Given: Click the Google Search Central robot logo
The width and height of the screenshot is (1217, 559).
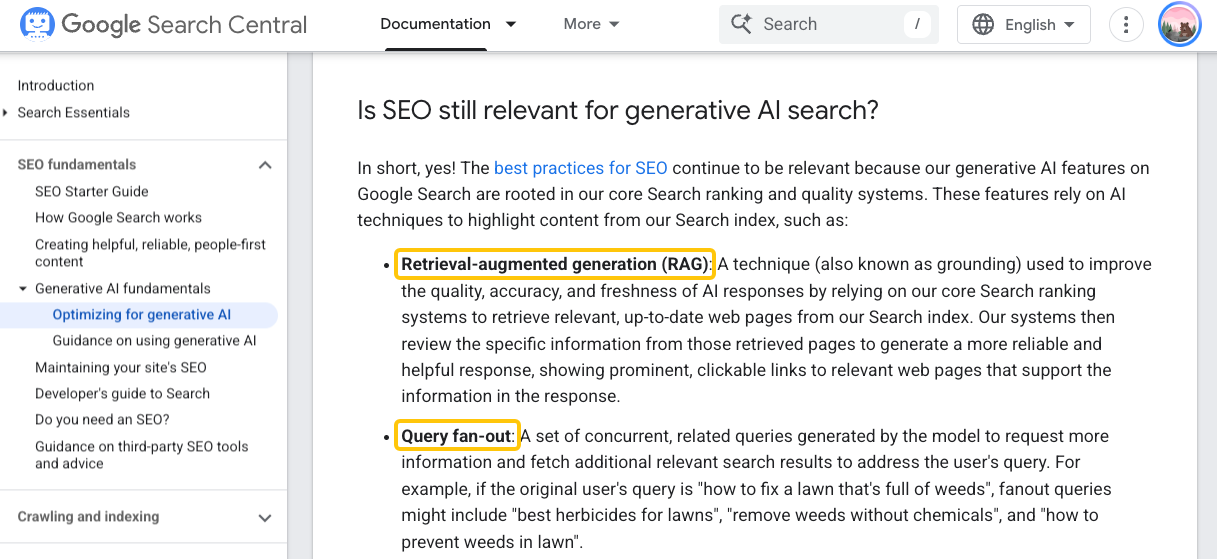Looking at the screenshot, I should point(36,24).
